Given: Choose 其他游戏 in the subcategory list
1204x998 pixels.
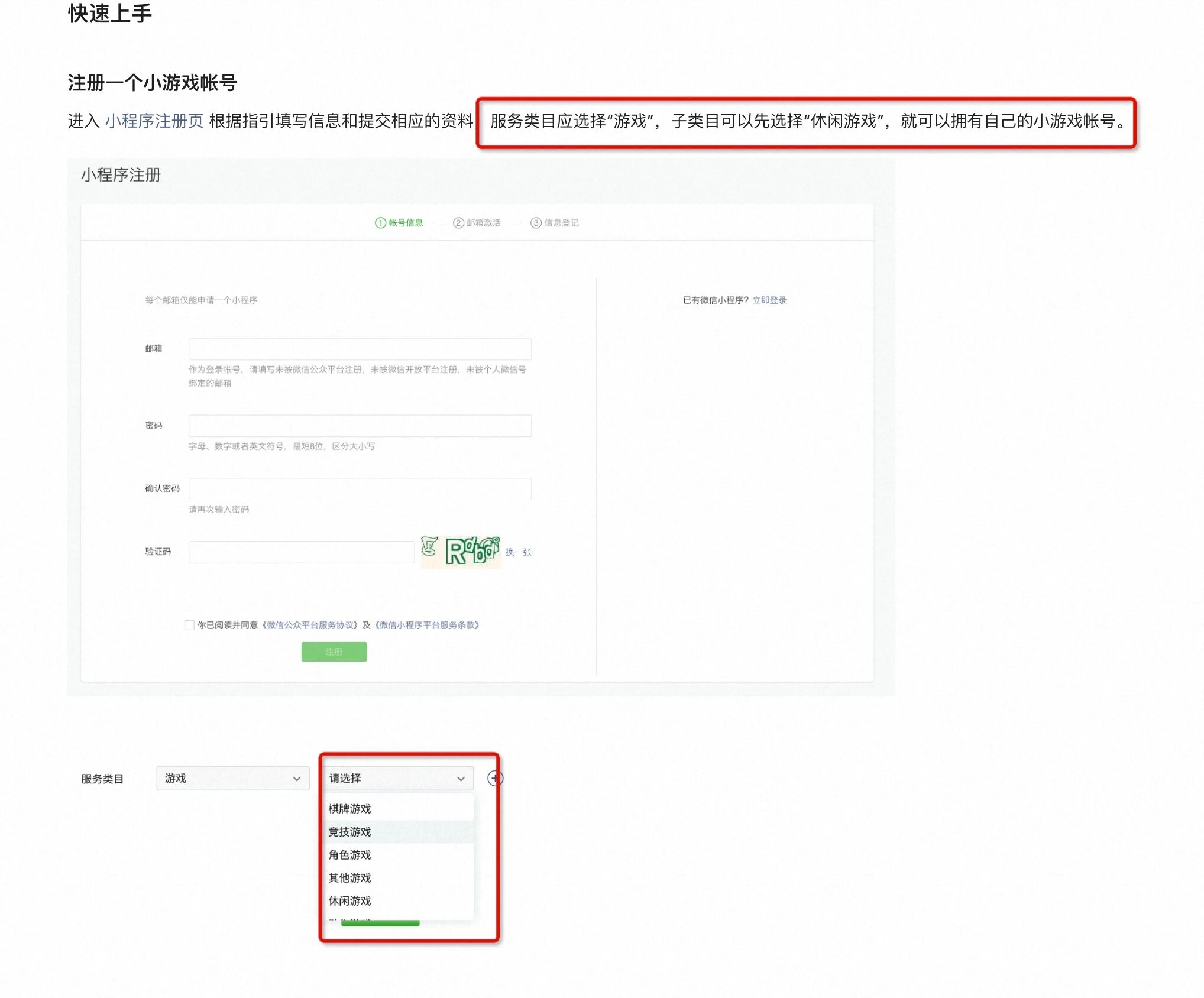Looking at the screenshot, I should coord(349,877).
